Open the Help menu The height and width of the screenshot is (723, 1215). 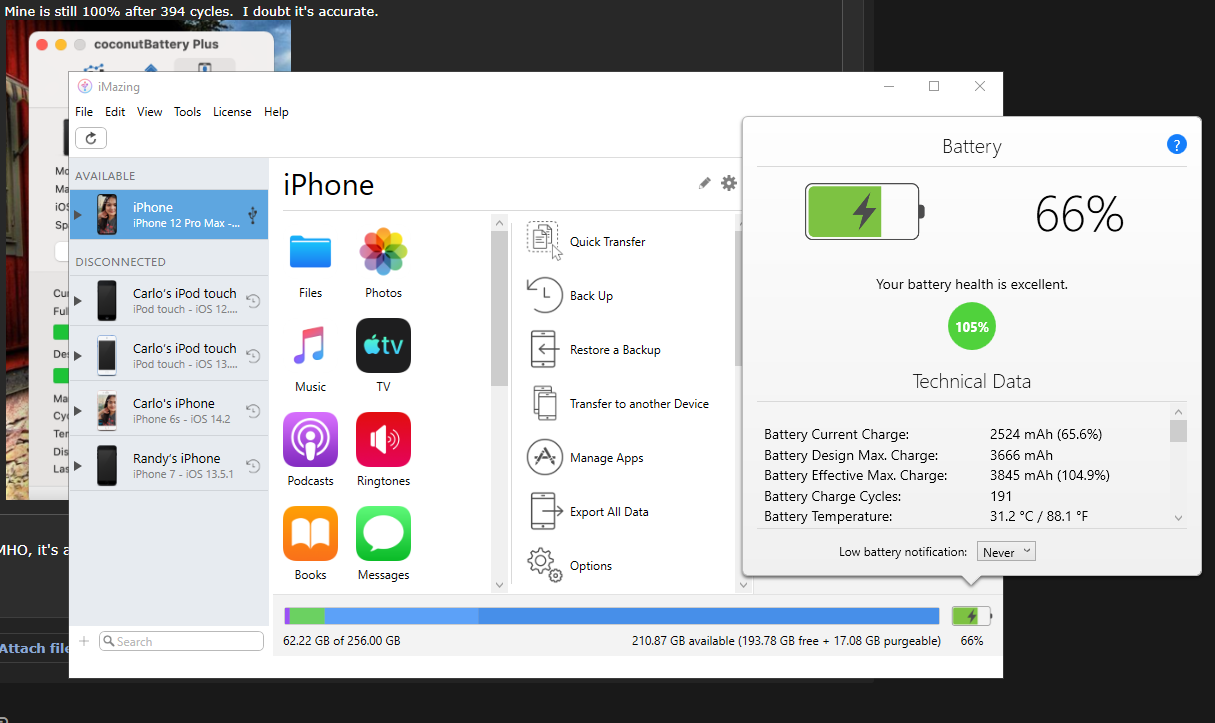pyautogui.click(x=276, y=112)
